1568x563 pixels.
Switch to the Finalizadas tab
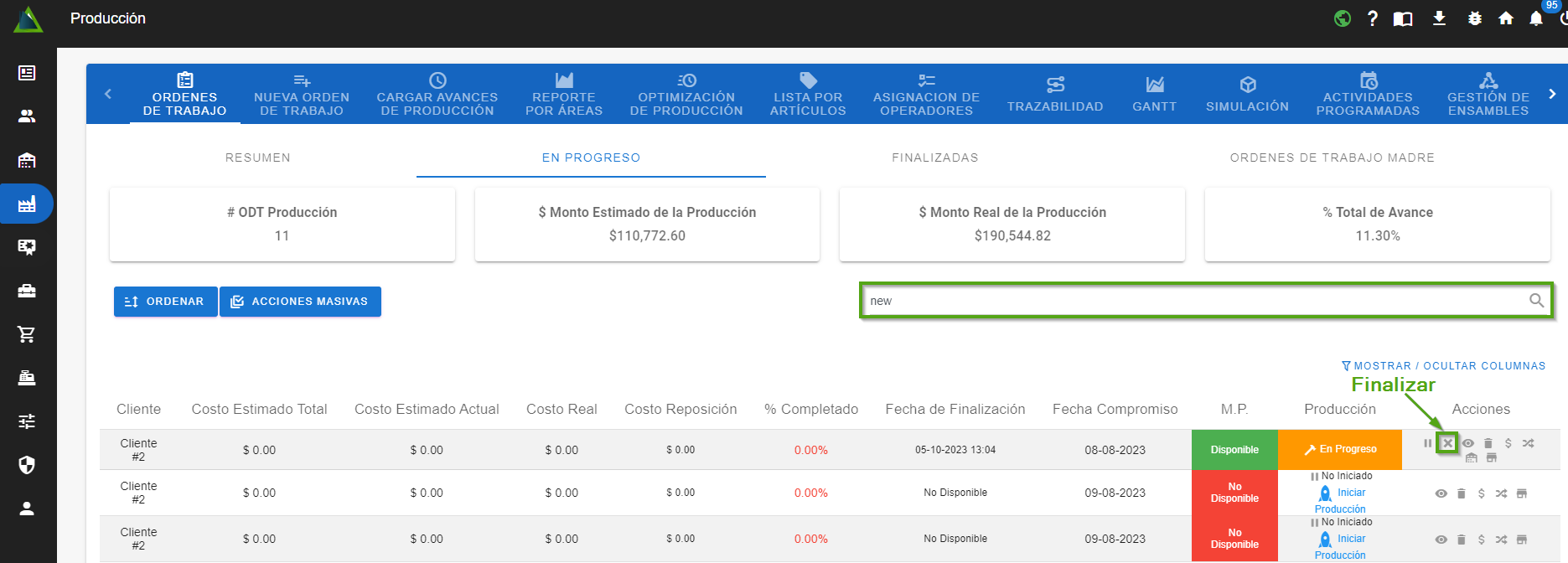point(934,158)
